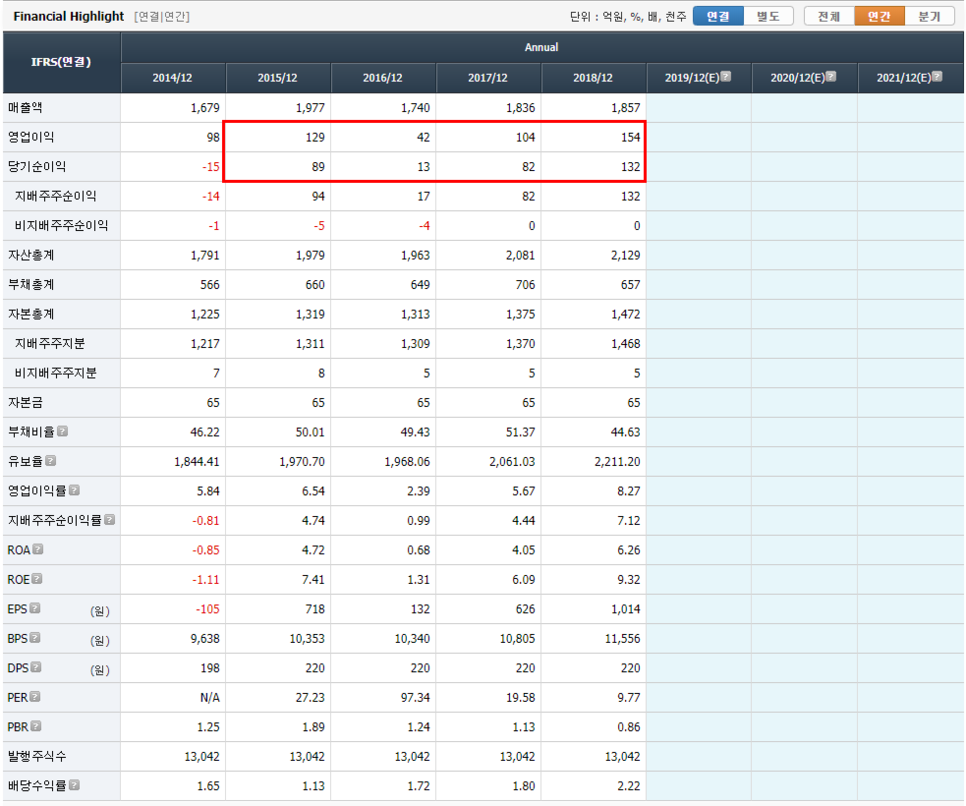This screenshot has width=966, height=806.
Task: Click the 매출액 value 1,679 for 2014/12
Action: (205, 107)
